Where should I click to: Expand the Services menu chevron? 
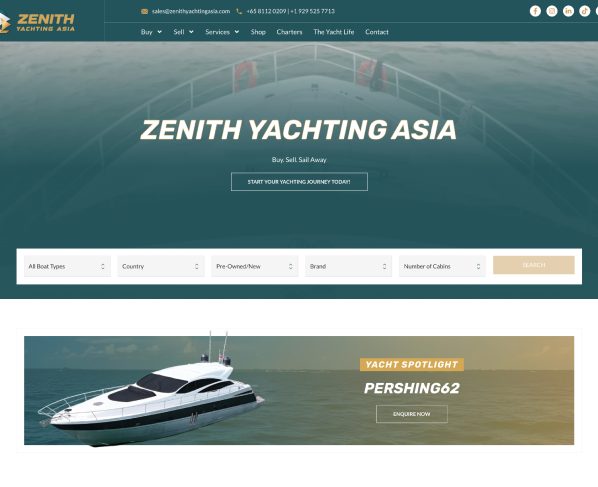pos(237,32)
